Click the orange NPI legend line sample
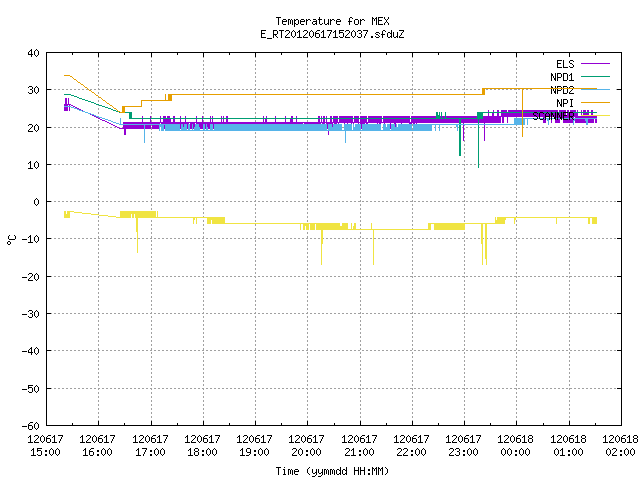This screenshot has height=480, width=640. [x=596, y=102]
